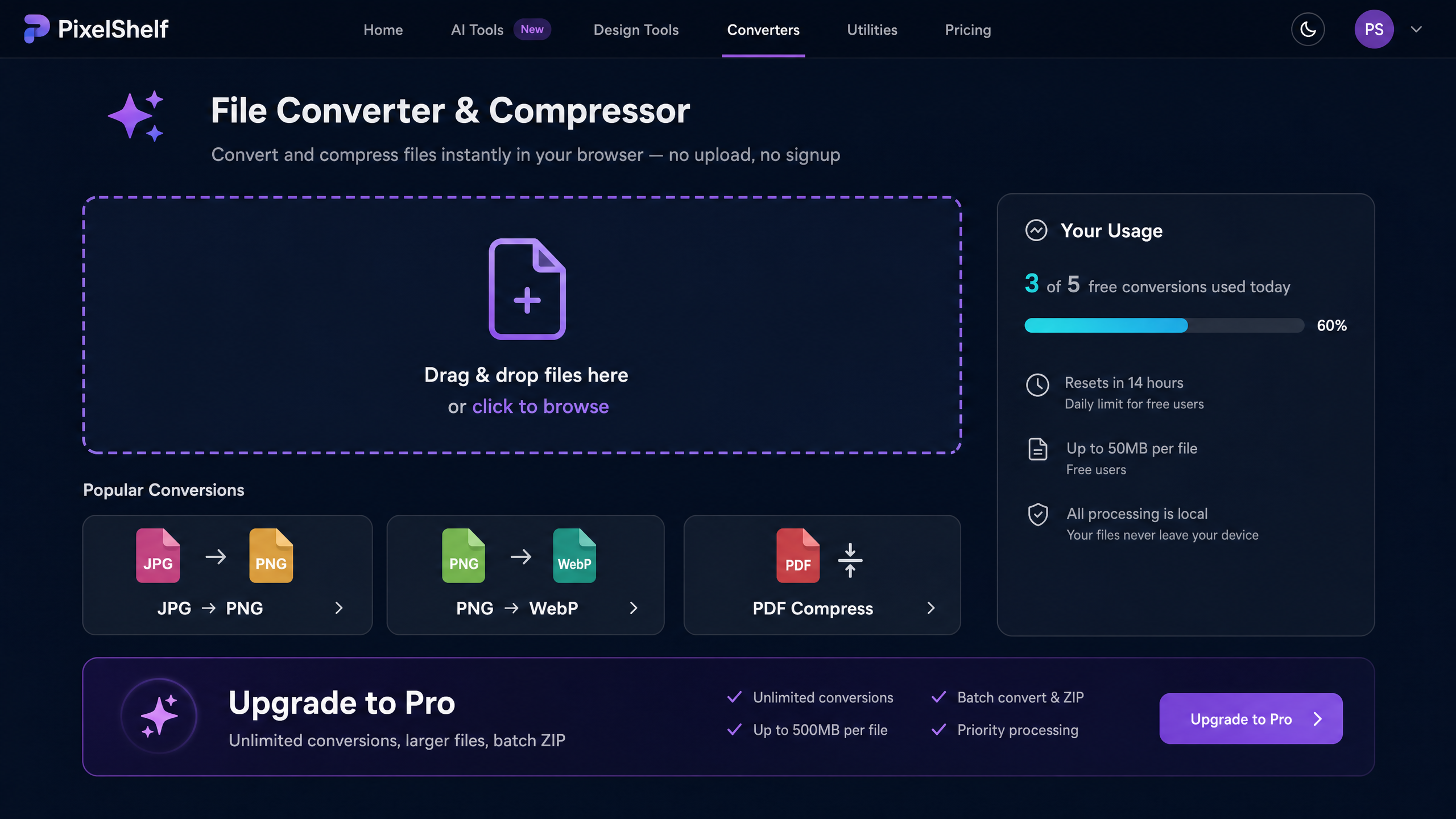Click the usage progress bar
Image resolution: width=1456 pixels, height=819 pixels.
(1164, 325)
